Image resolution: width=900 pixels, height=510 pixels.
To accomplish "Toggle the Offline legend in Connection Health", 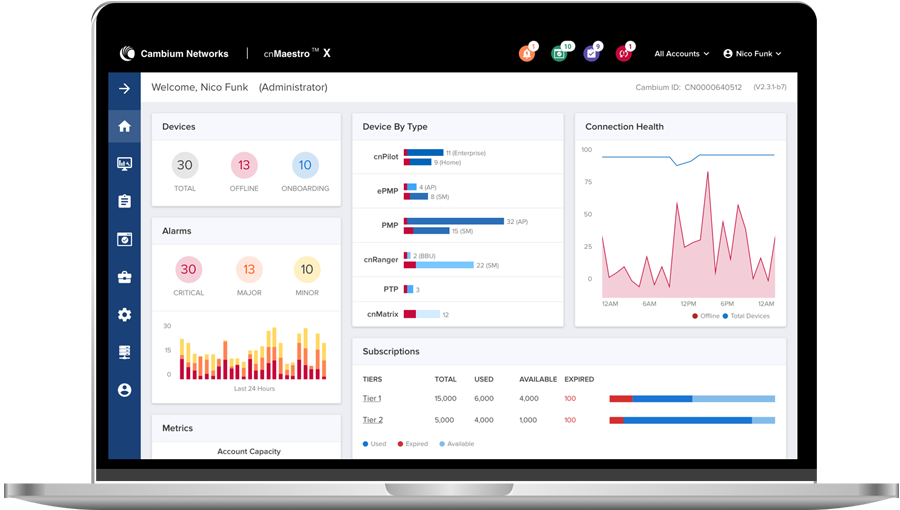I will tap(706, 316).
